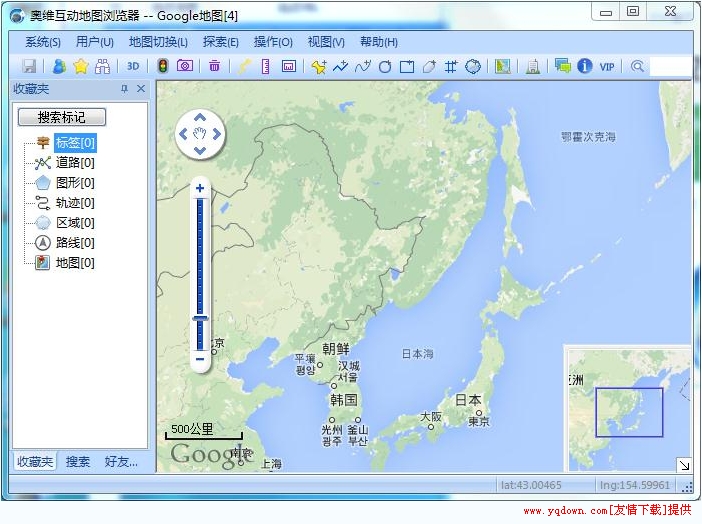Click the purple trash delete icon
Viewport: 702px width, 524px height.
215,66
